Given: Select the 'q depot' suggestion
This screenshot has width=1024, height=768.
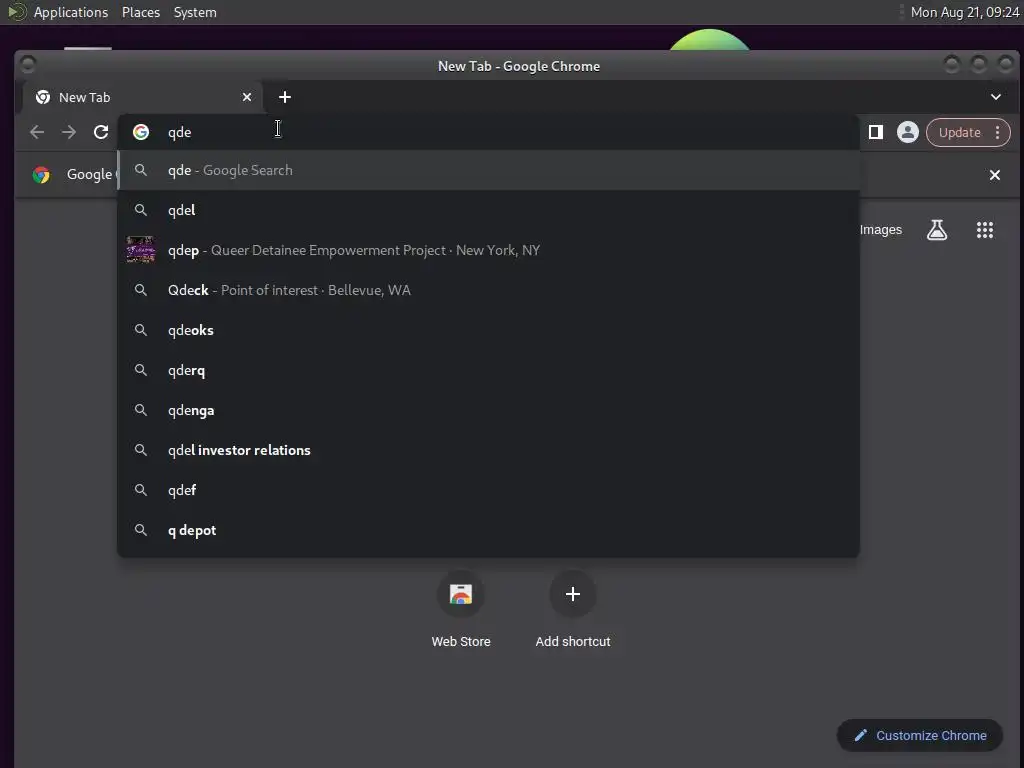Looking at the screenshot, I should tap(488, 530).
